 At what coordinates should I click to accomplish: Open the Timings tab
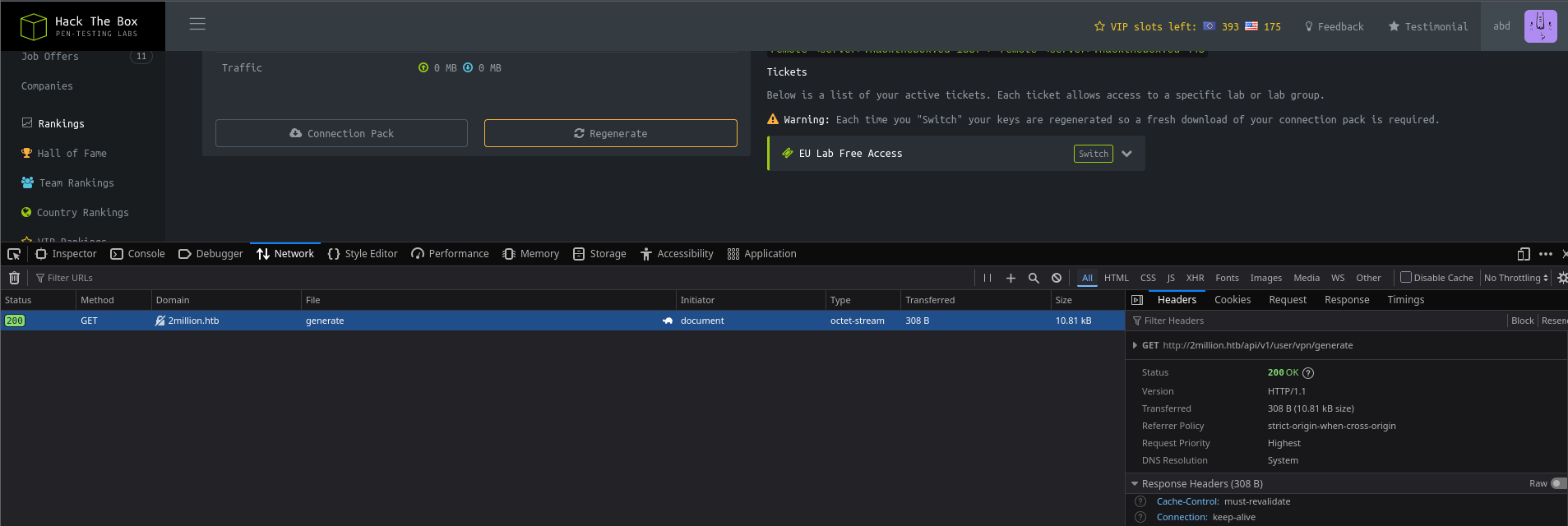(x=1405, y=300)
